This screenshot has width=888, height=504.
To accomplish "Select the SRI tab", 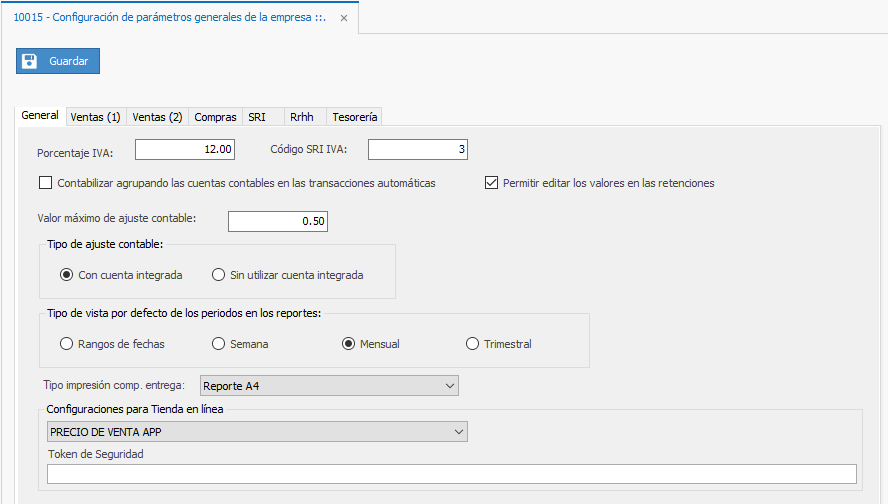I will (257, 117).
